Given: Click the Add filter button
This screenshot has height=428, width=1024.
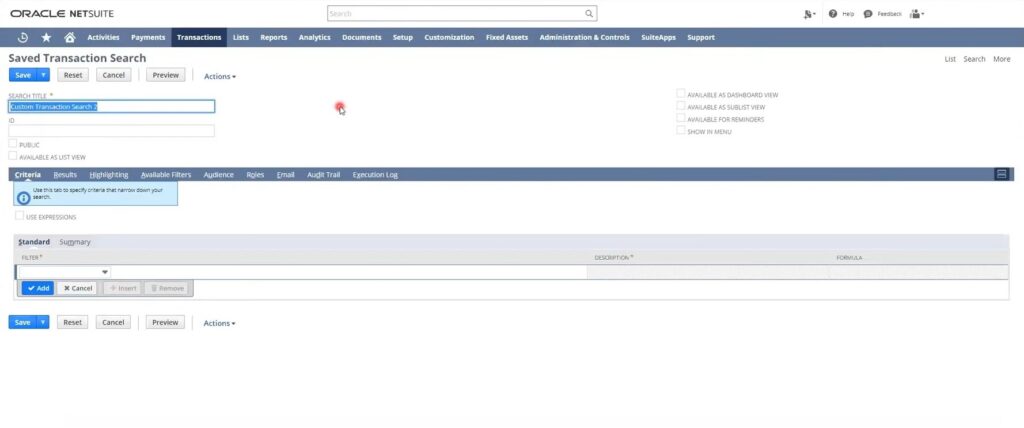Looking at the screenshot, I should (x=38, y=288).
